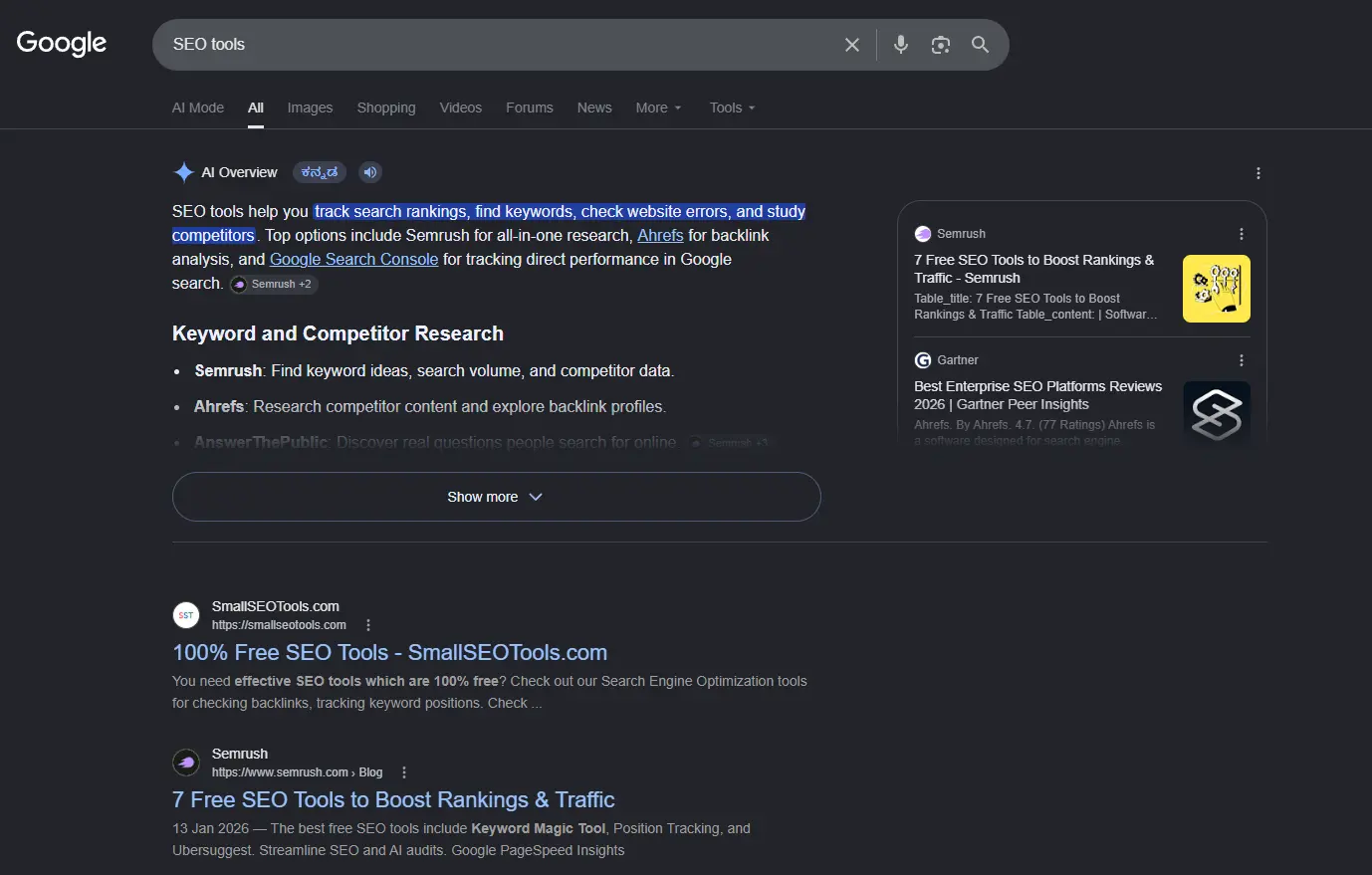Click the Semrush favicon in source card
This screenshot has height=875, width=1372.
923,234
